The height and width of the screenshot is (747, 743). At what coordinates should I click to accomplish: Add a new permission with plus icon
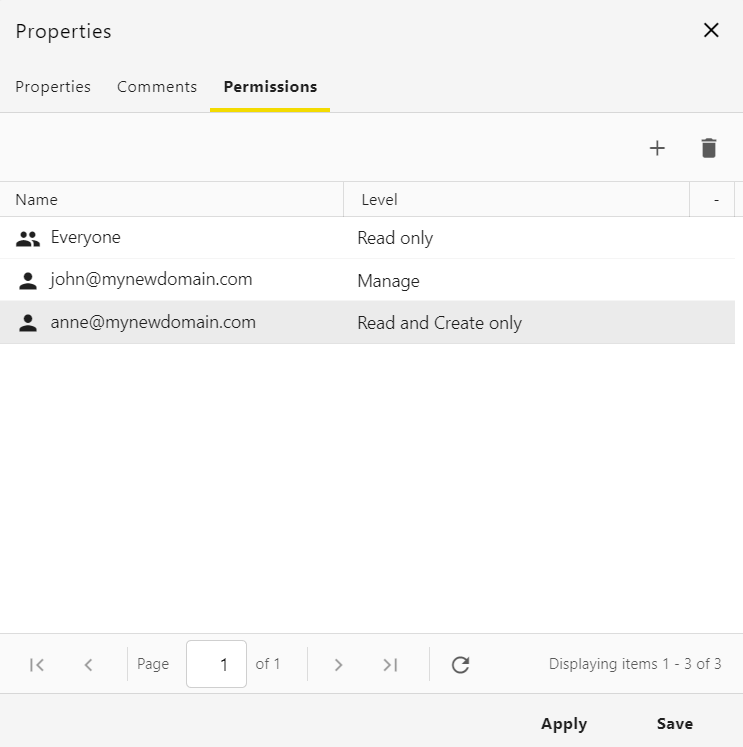657,148
